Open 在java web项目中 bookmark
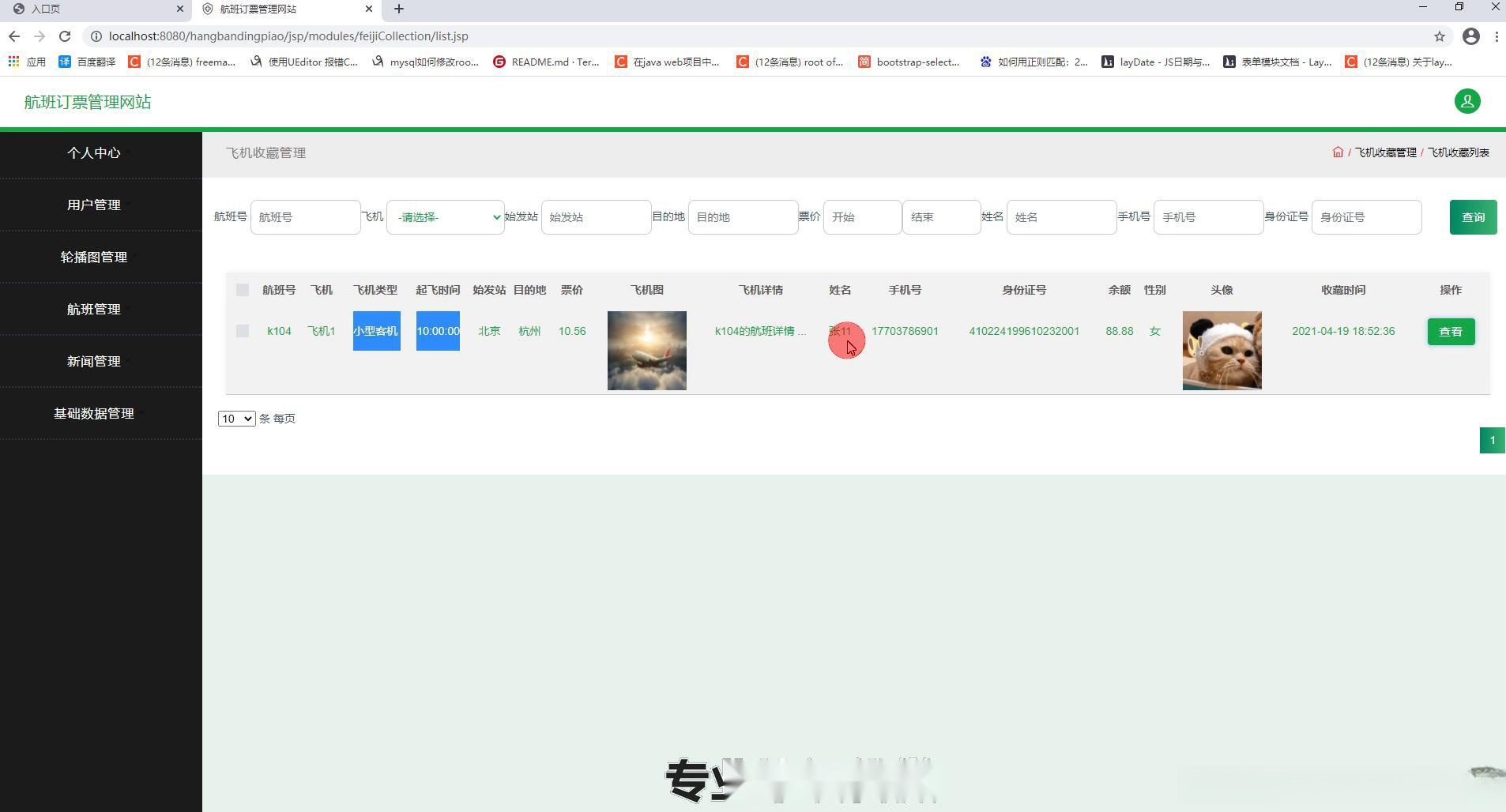Image resolution: width=1506 pixels, height=812 pixels. [667, 62]
